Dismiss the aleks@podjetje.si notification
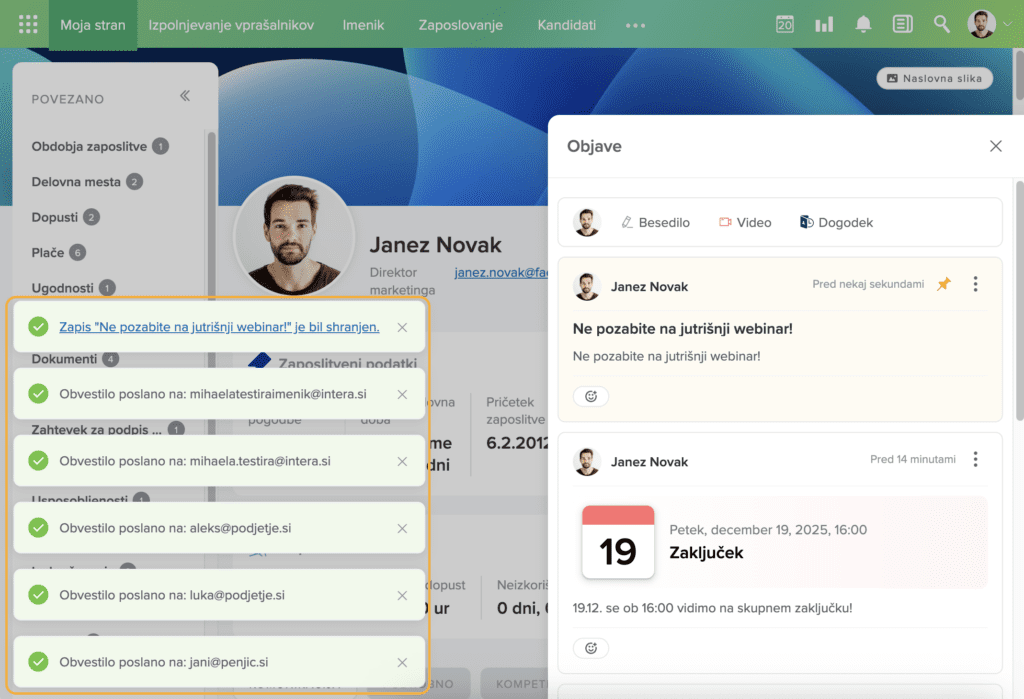 point(402,528)
